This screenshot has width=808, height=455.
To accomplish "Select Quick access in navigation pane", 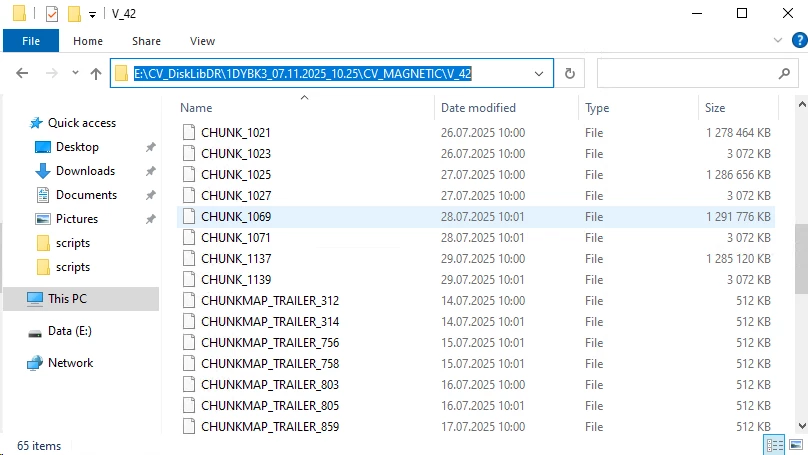I will click(81, 123).
